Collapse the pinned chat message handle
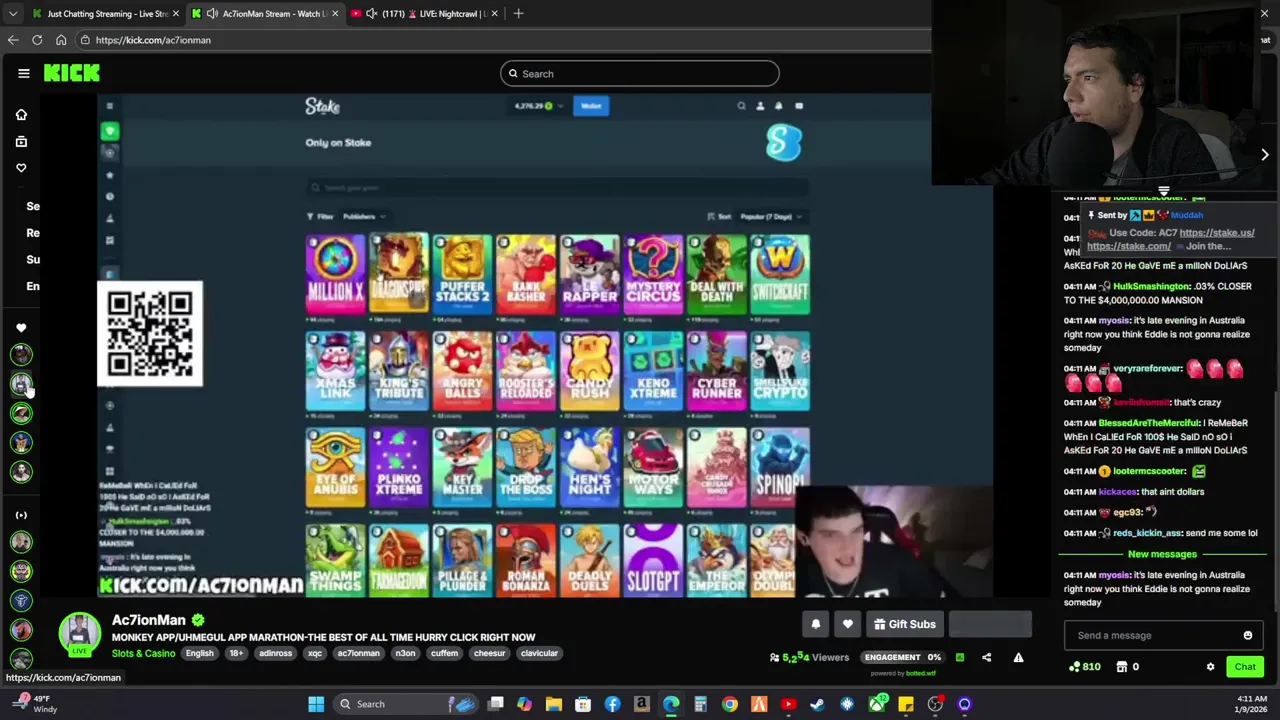The width and height of the screenshot is (1280, 720). pyautogui.click(x=1163, y=191)
